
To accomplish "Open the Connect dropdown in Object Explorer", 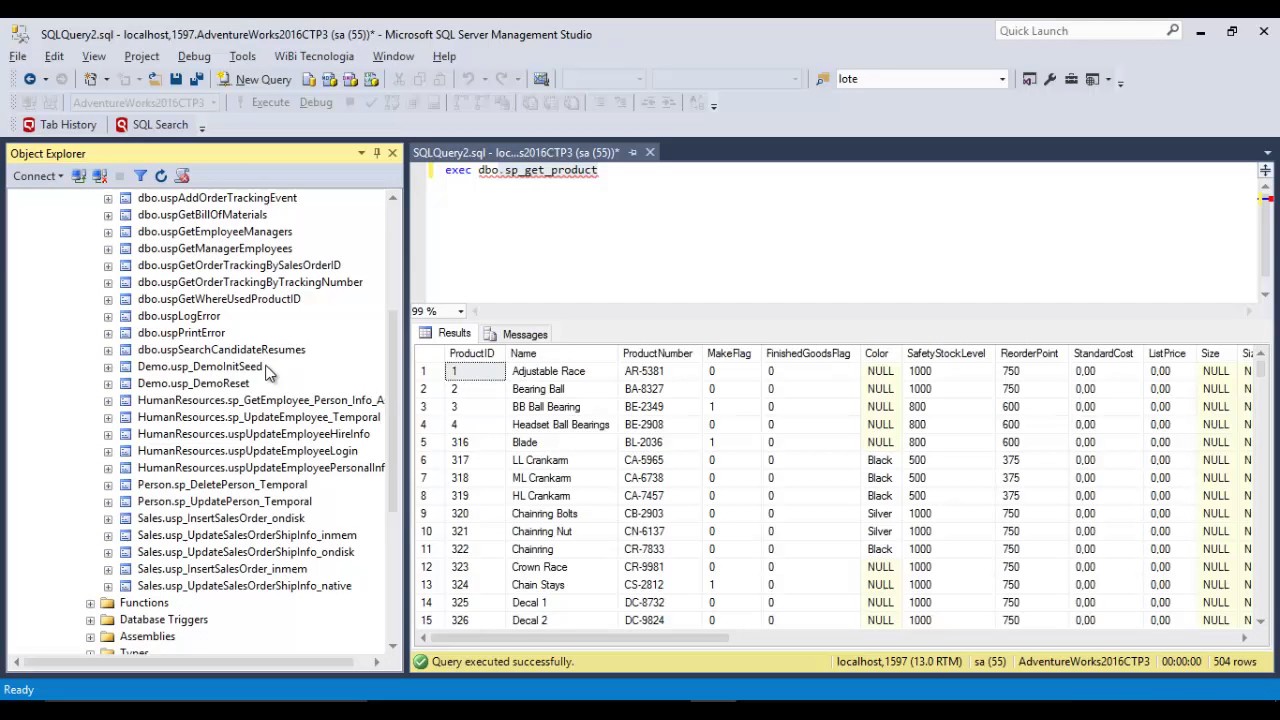I will pos(38,176).
